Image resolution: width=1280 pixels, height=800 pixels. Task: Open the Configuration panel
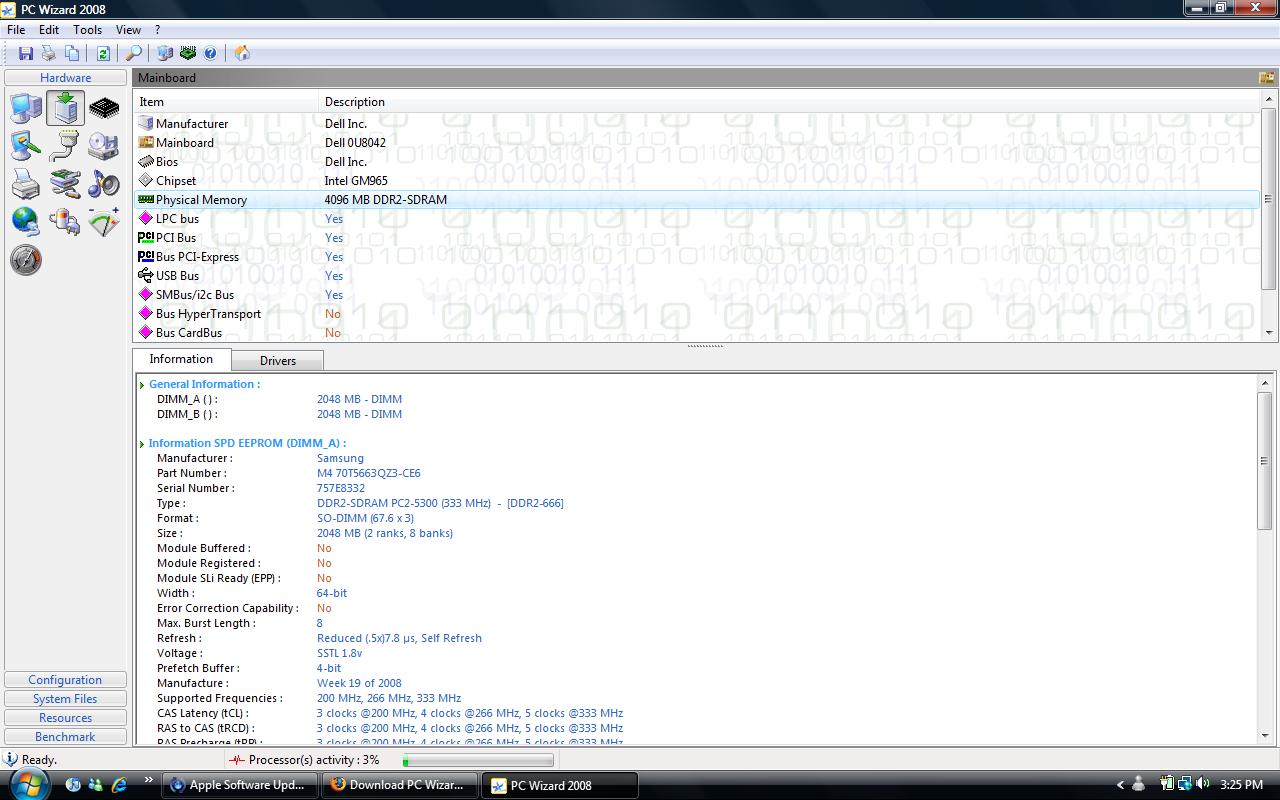(x=65, y=680)
